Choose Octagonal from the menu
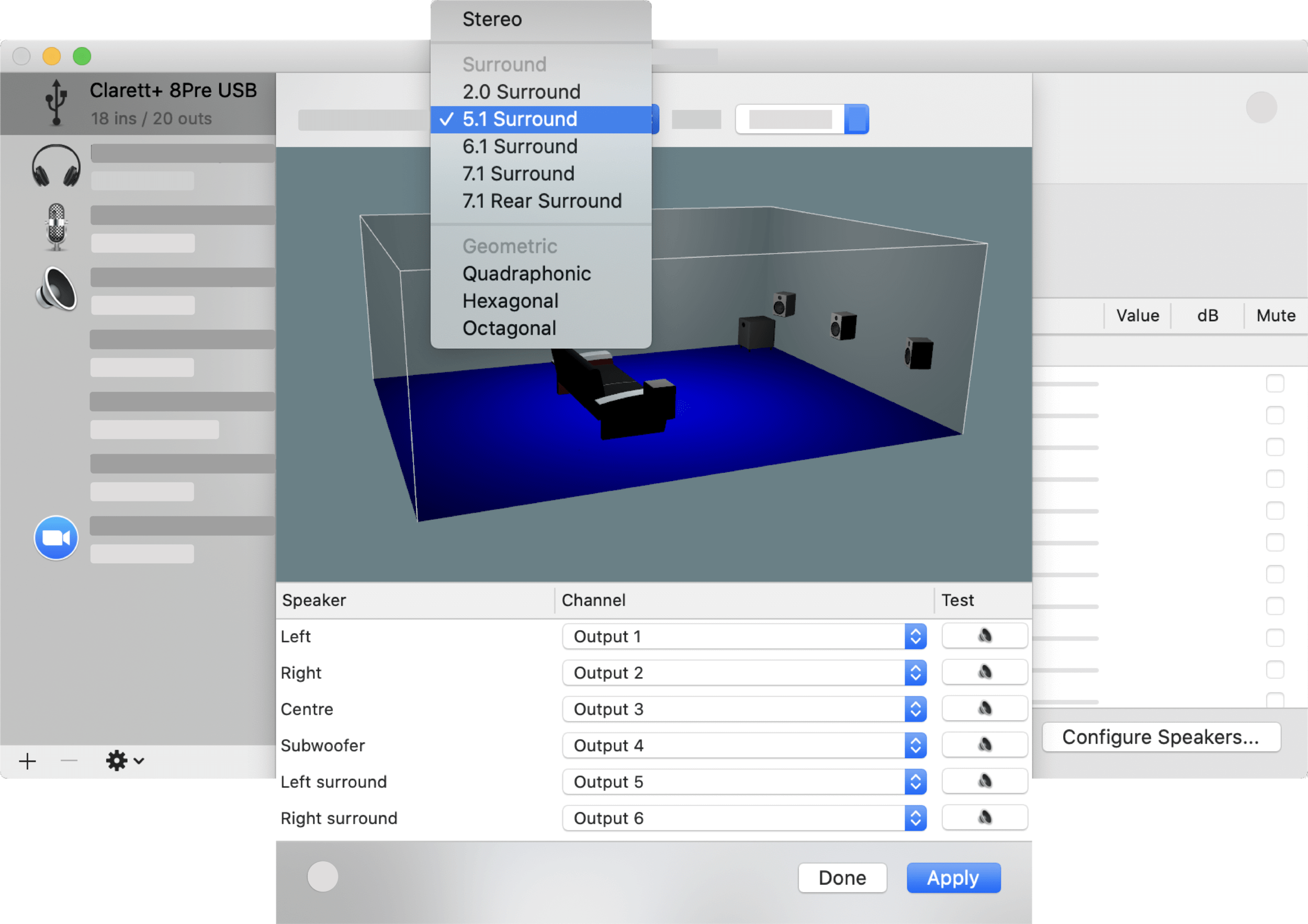This screenshot has width=1308, height=924. pos(540,328)
